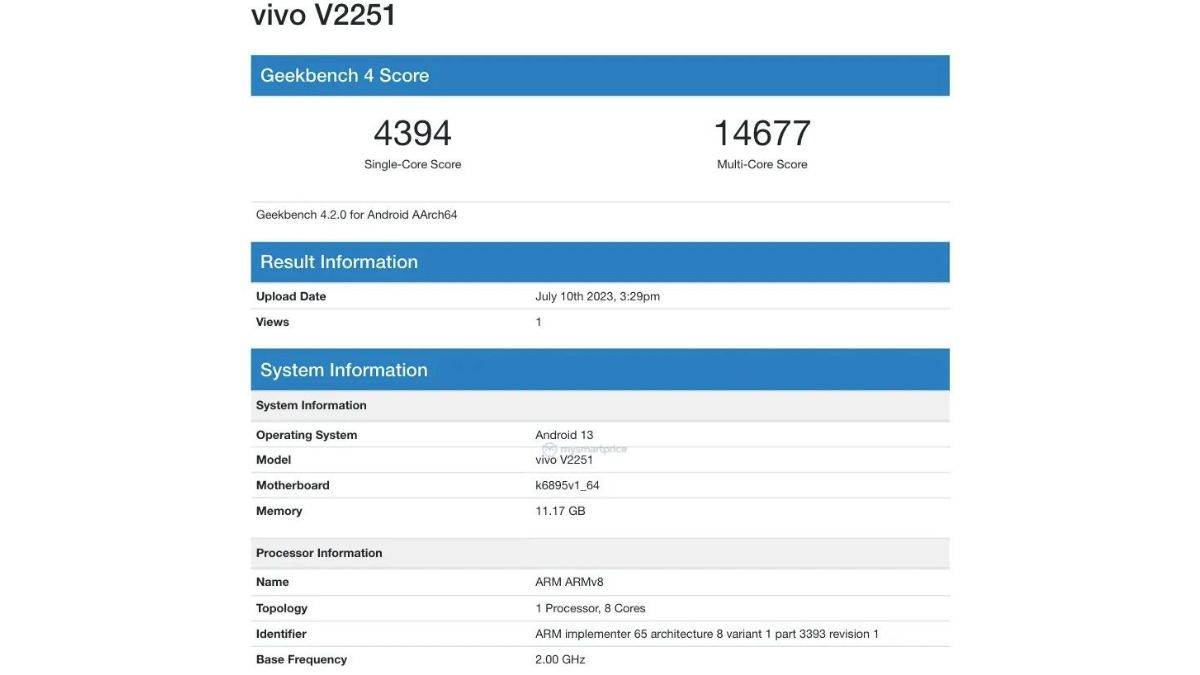Select the Multi-Core Score value 14677
This screenshot has width=1200, height=675.
coord(761,131)
